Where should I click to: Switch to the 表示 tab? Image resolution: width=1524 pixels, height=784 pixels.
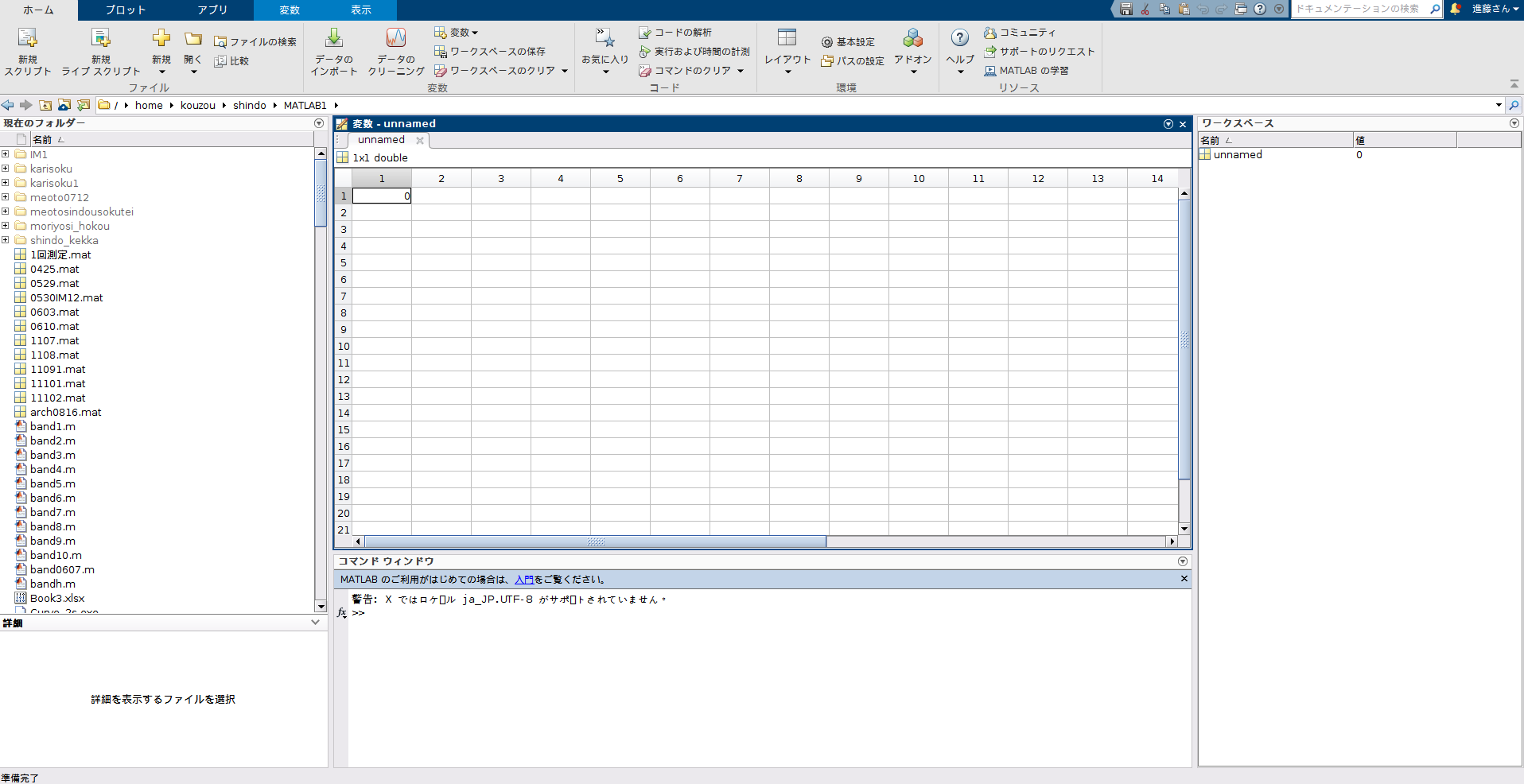[x=361, y=10]
